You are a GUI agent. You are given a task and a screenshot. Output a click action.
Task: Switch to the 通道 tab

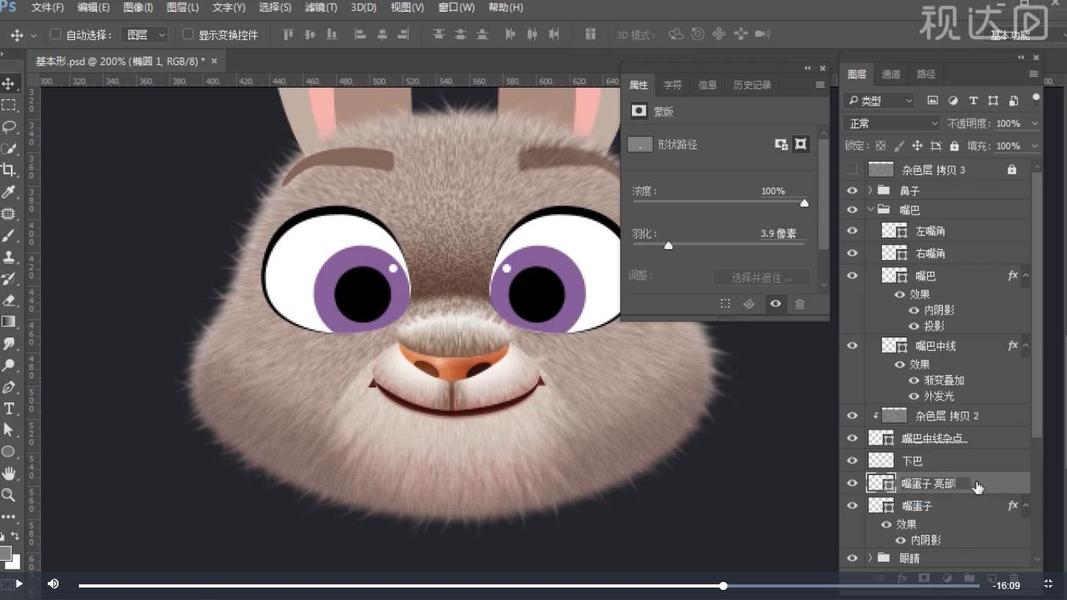[x=891, y=74]
